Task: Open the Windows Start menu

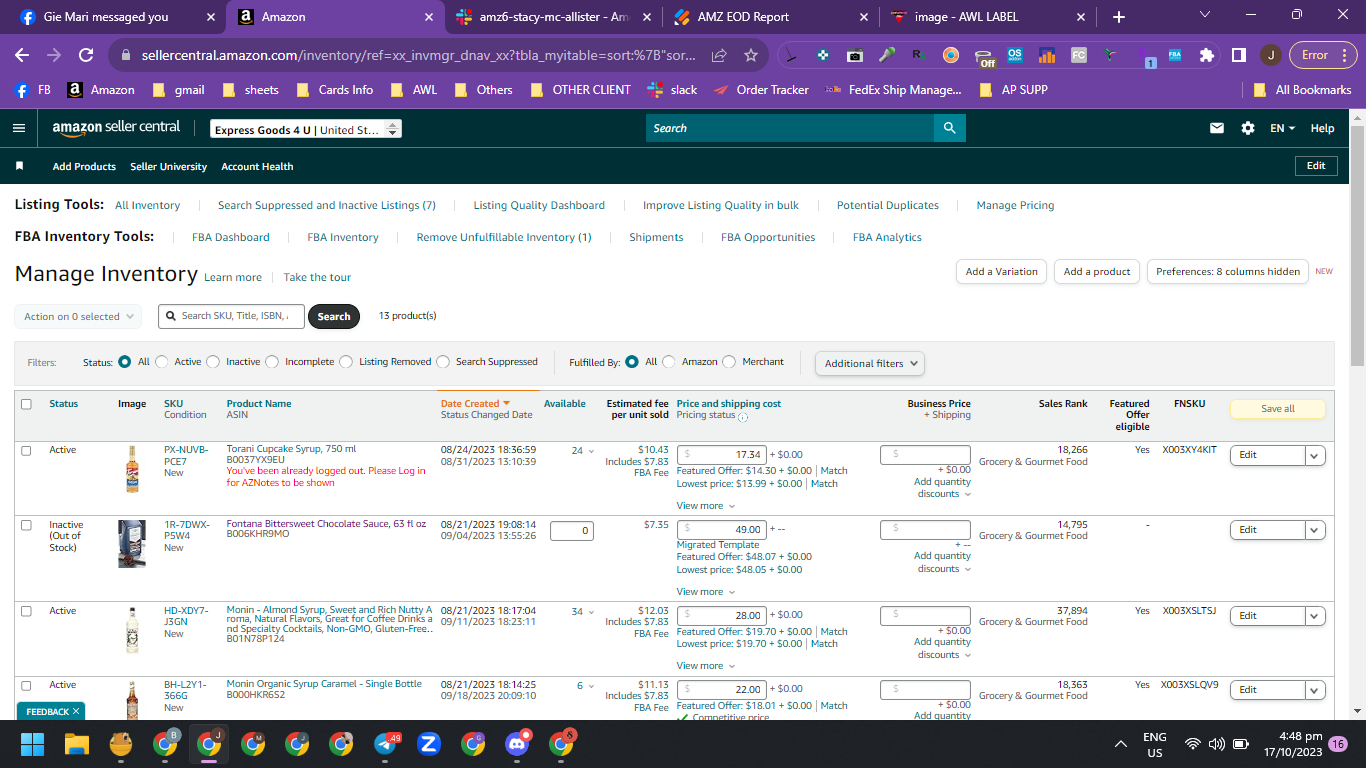Action: point(33,744)
